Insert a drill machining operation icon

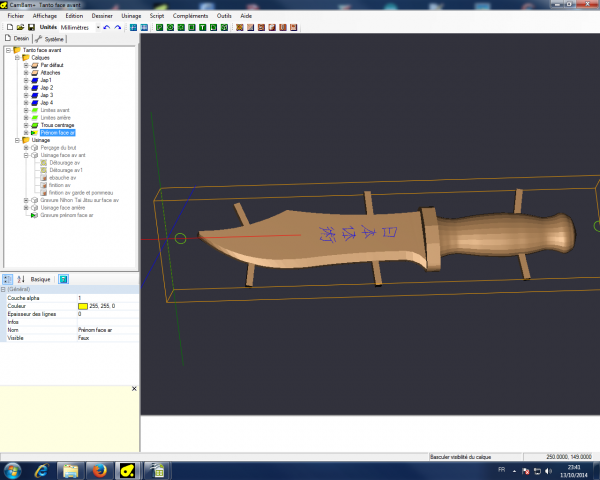[x=261, y=27]
